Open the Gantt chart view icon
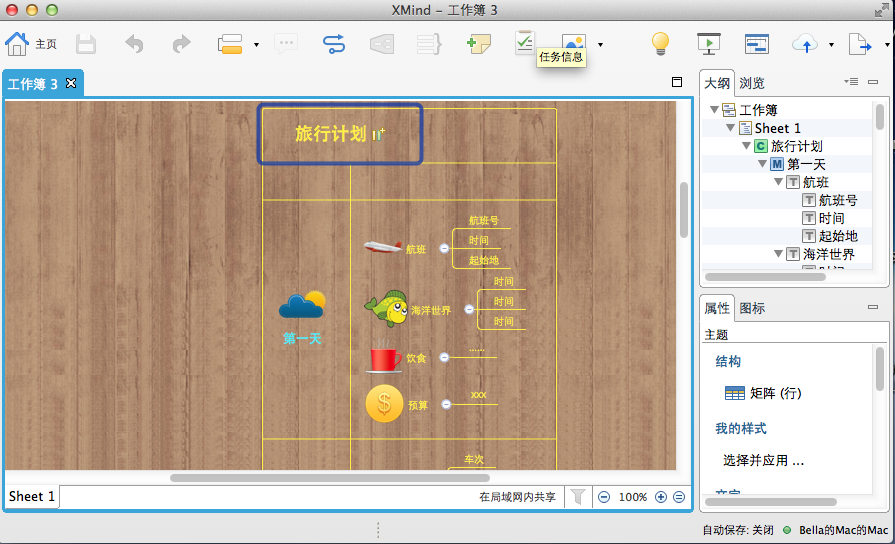Viewport: 895px width, 544px height. coord(757,44)
